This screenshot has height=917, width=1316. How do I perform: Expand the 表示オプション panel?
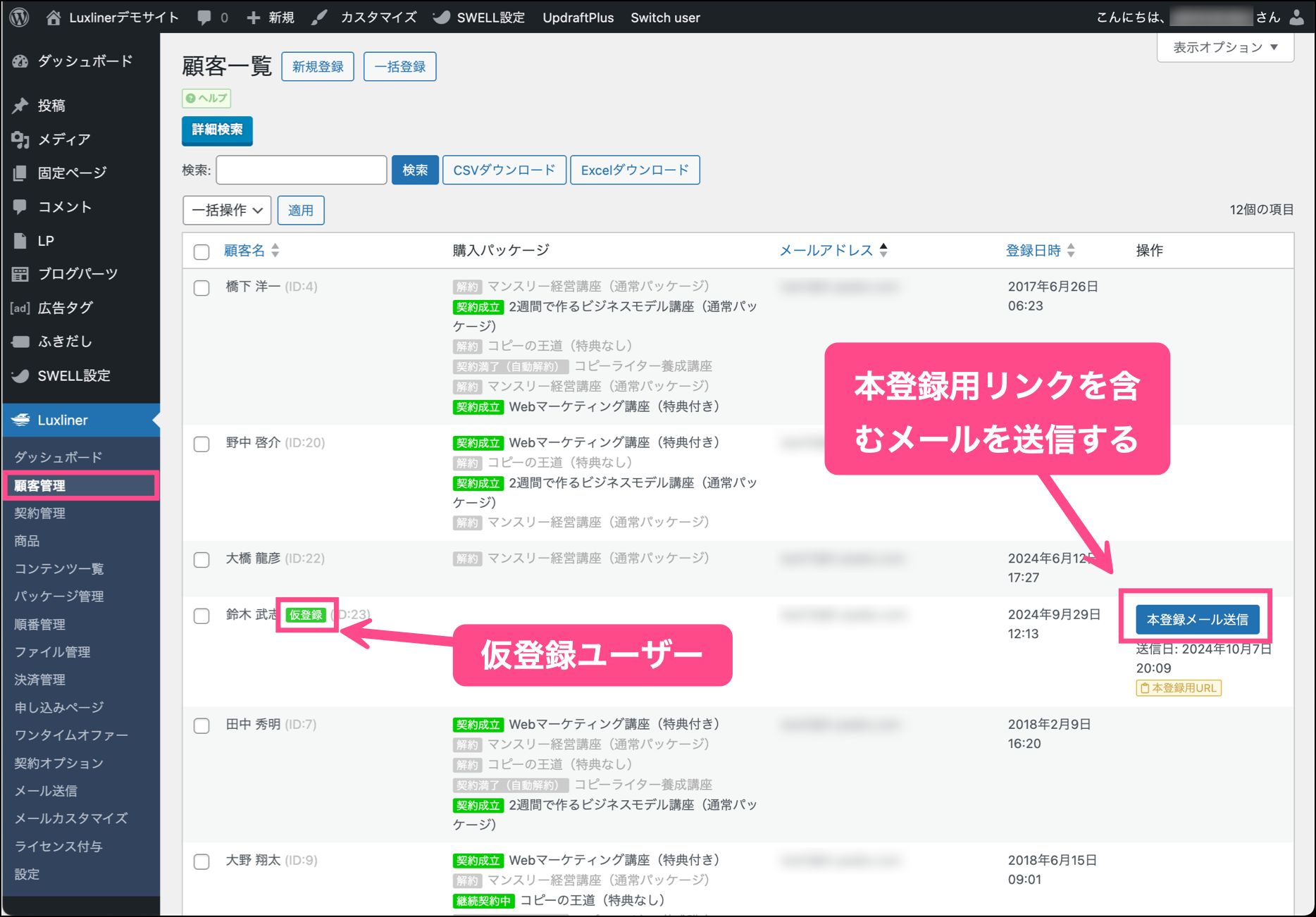(1224, 48)
